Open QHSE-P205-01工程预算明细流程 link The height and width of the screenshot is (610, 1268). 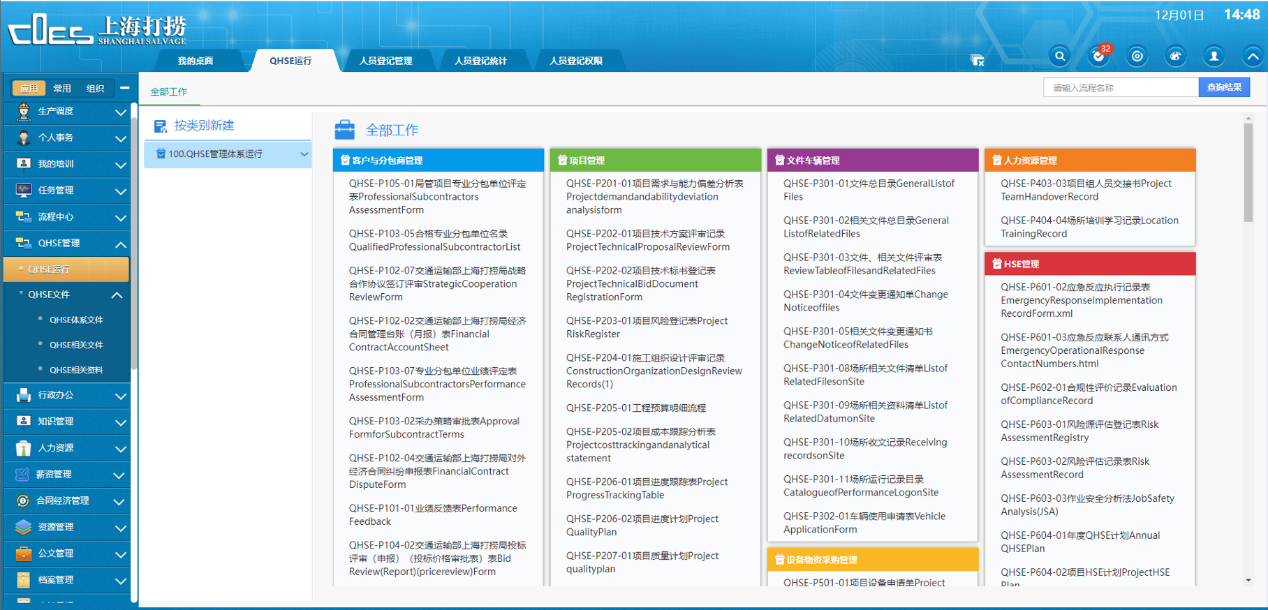coord(636,408)
